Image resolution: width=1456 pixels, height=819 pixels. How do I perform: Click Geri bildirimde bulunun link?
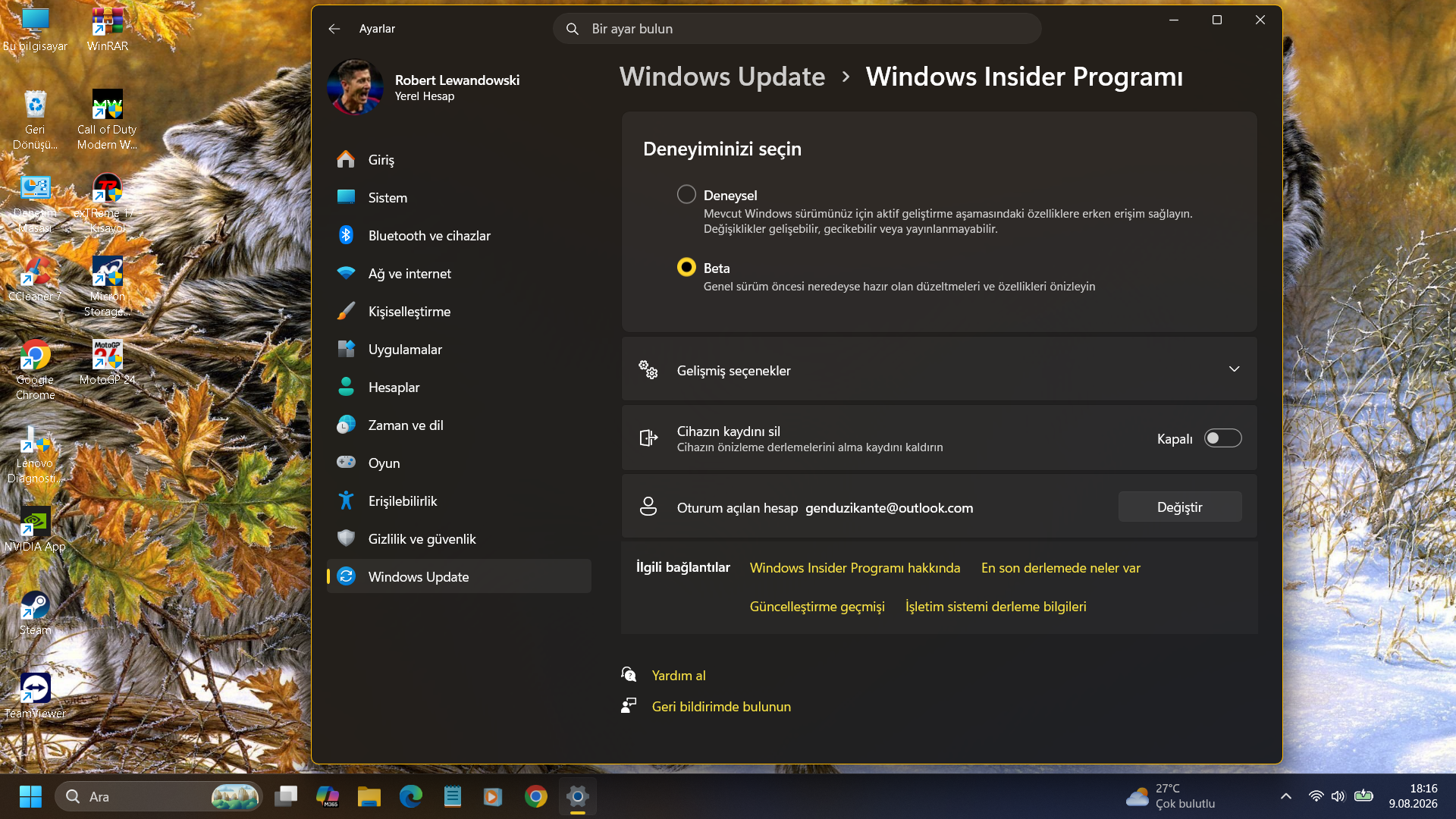[x=721, y=707]
